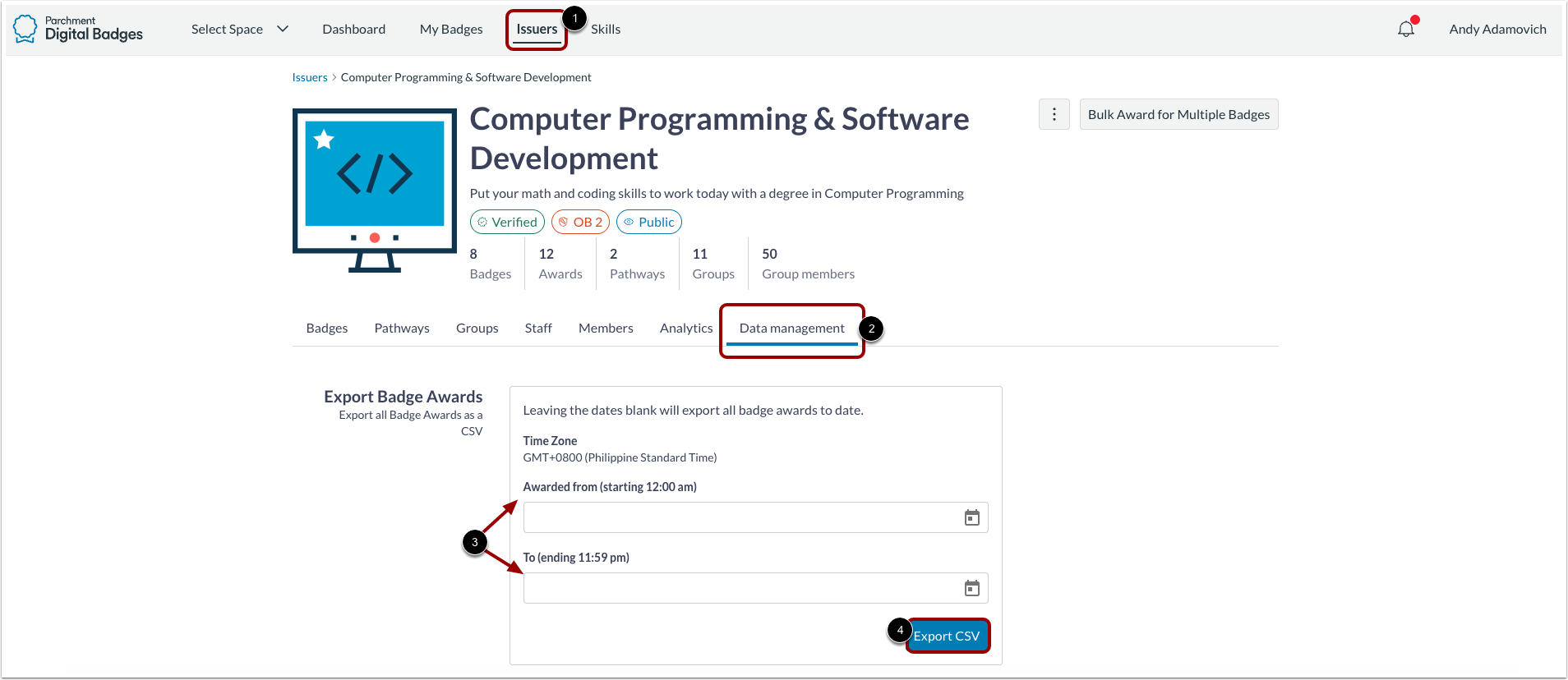Click the 50 Group members statistic
The image size is (1568, 680).
[x=808, y=264]
